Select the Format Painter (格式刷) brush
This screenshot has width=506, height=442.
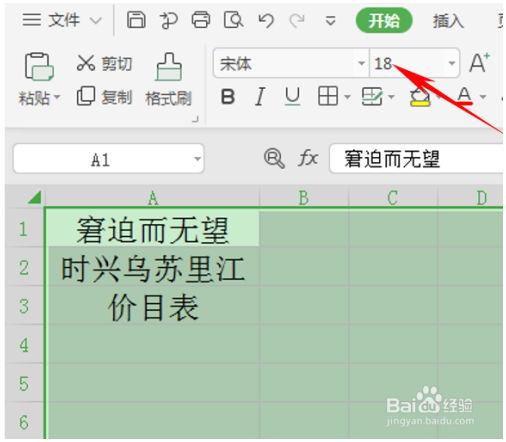point(169,67)
